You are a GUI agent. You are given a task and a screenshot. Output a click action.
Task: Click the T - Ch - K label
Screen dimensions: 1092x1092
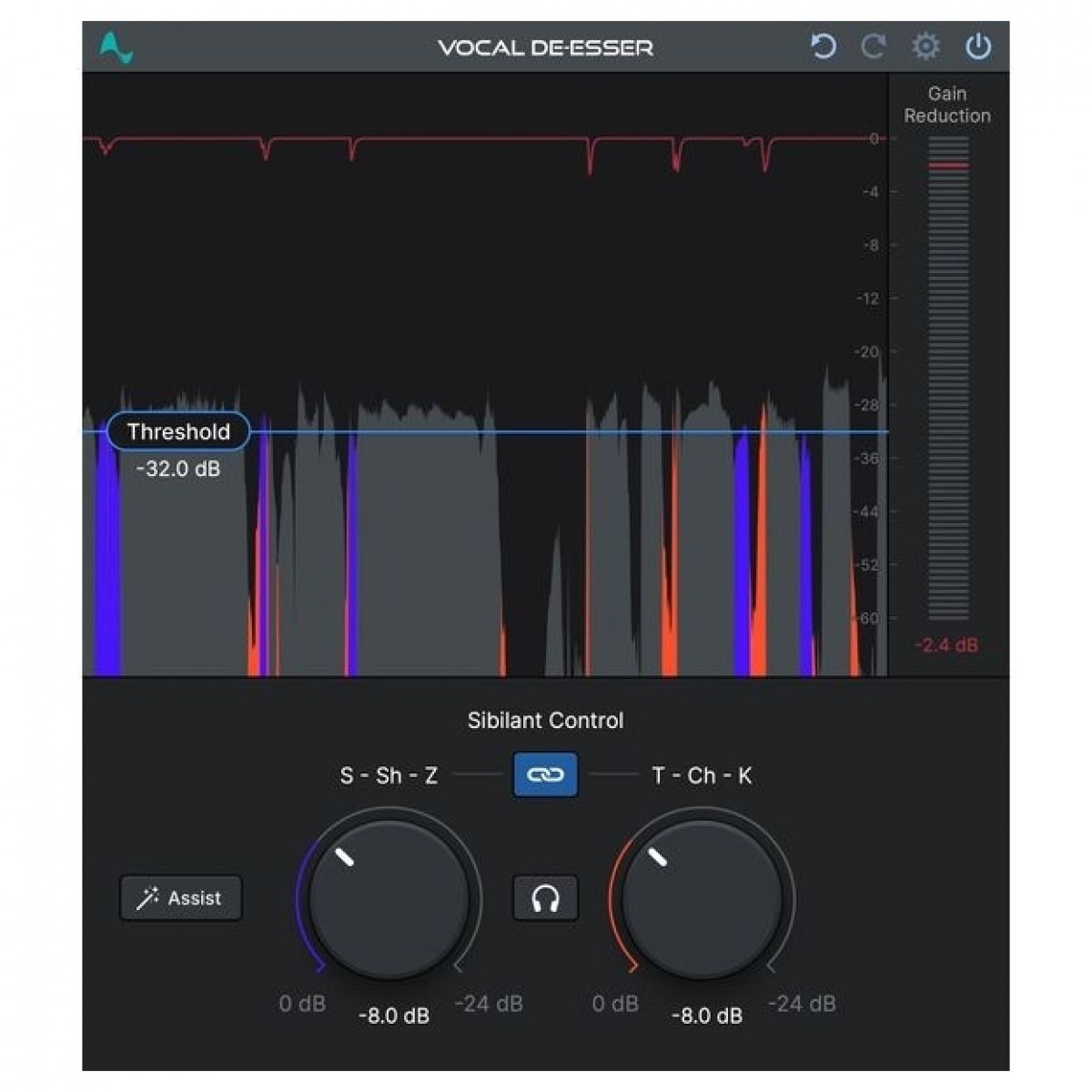click(702, 775)
